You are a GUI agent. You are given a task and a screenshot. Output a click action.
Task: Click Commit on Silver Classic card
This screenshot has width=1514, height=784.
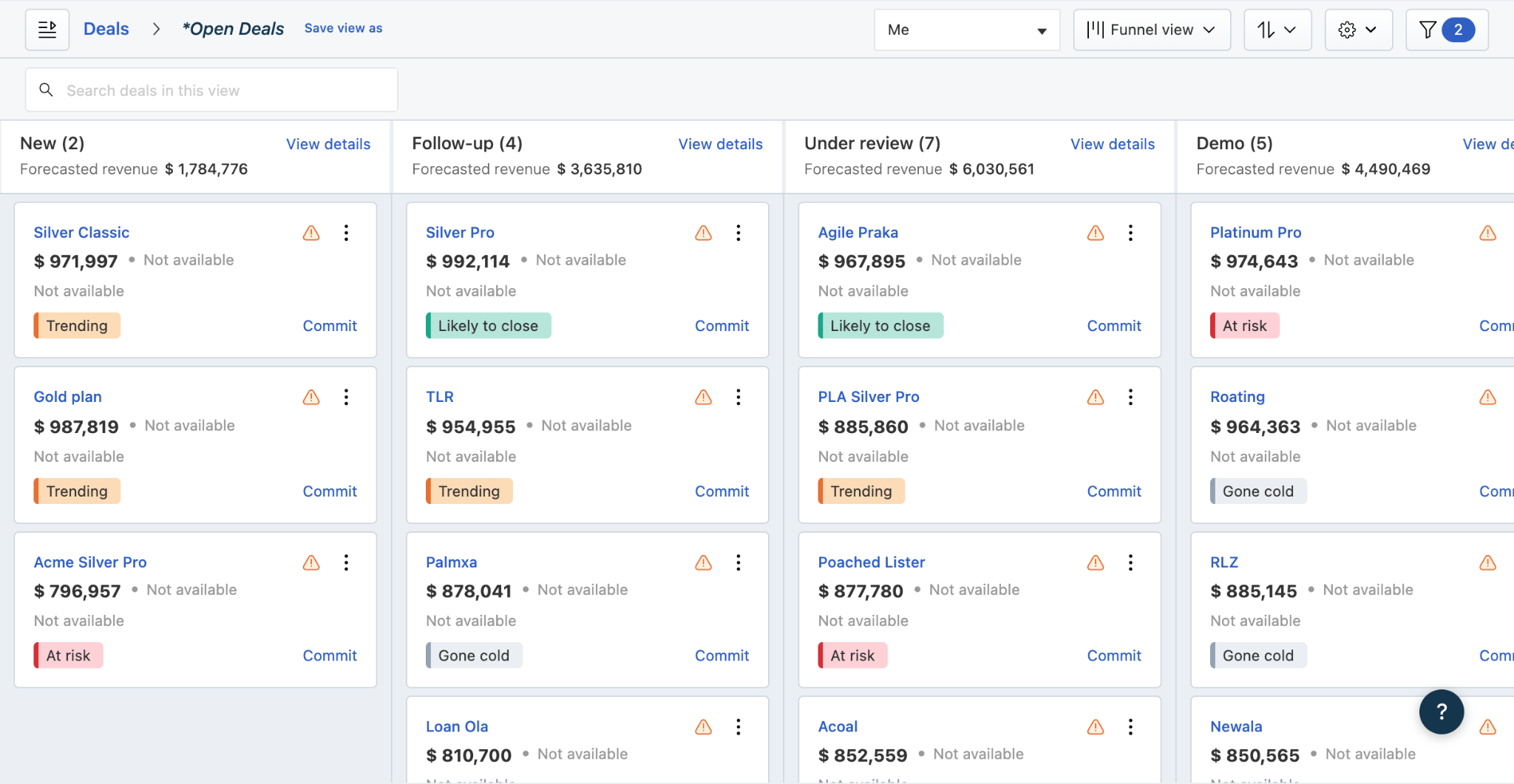(x=330, y=326)
